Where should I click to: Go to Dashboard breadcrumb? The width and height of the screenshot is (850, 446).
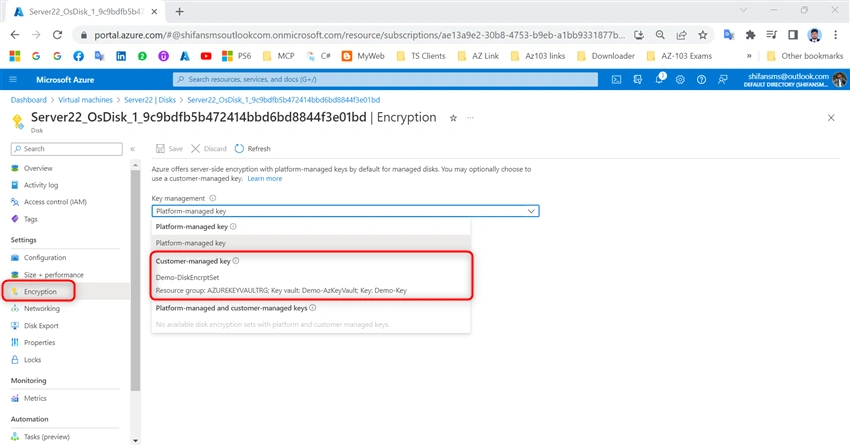coord(29,100)
